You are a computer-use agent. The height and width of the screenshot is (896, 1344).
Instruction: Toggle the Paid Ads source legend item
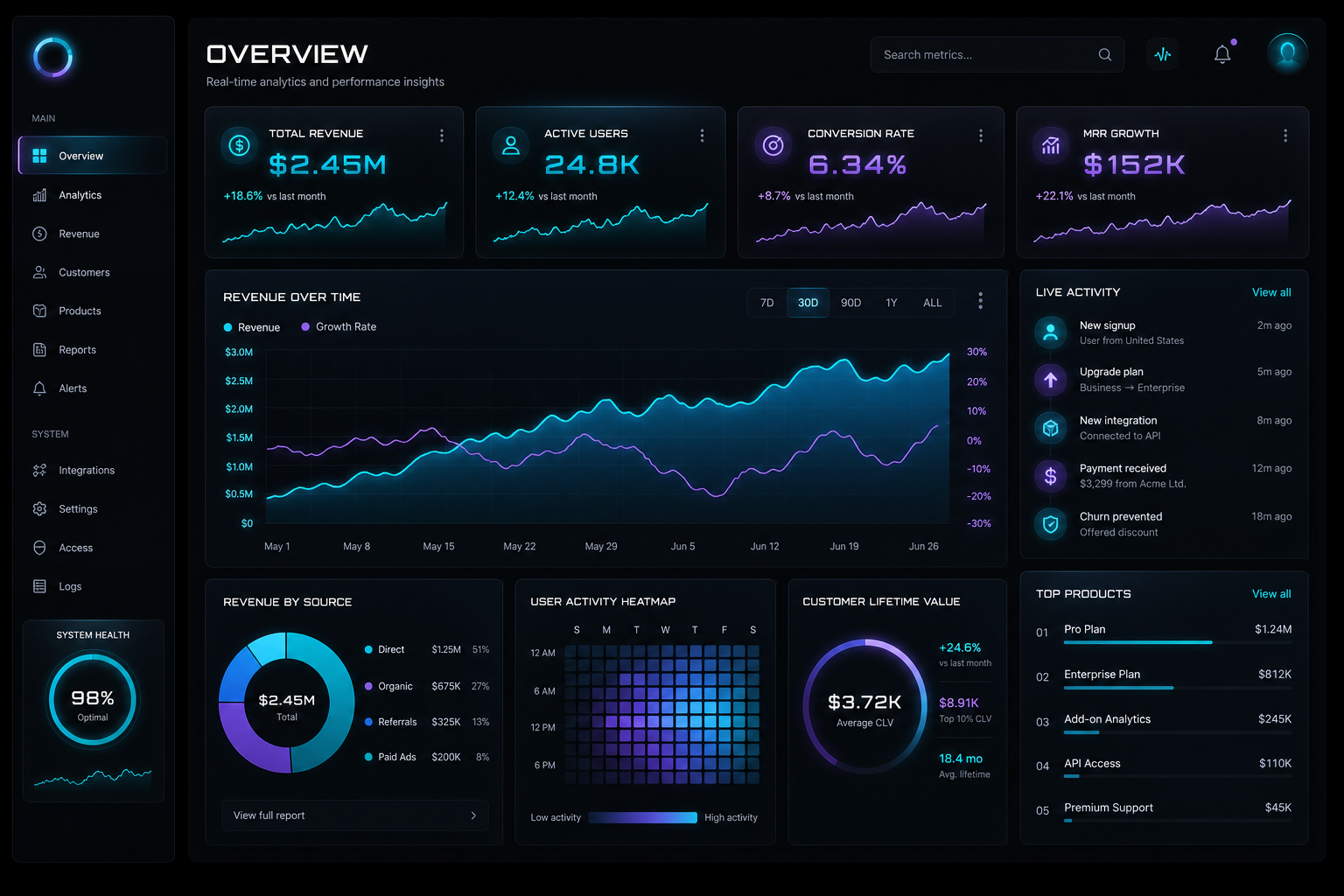coord(390,757)
